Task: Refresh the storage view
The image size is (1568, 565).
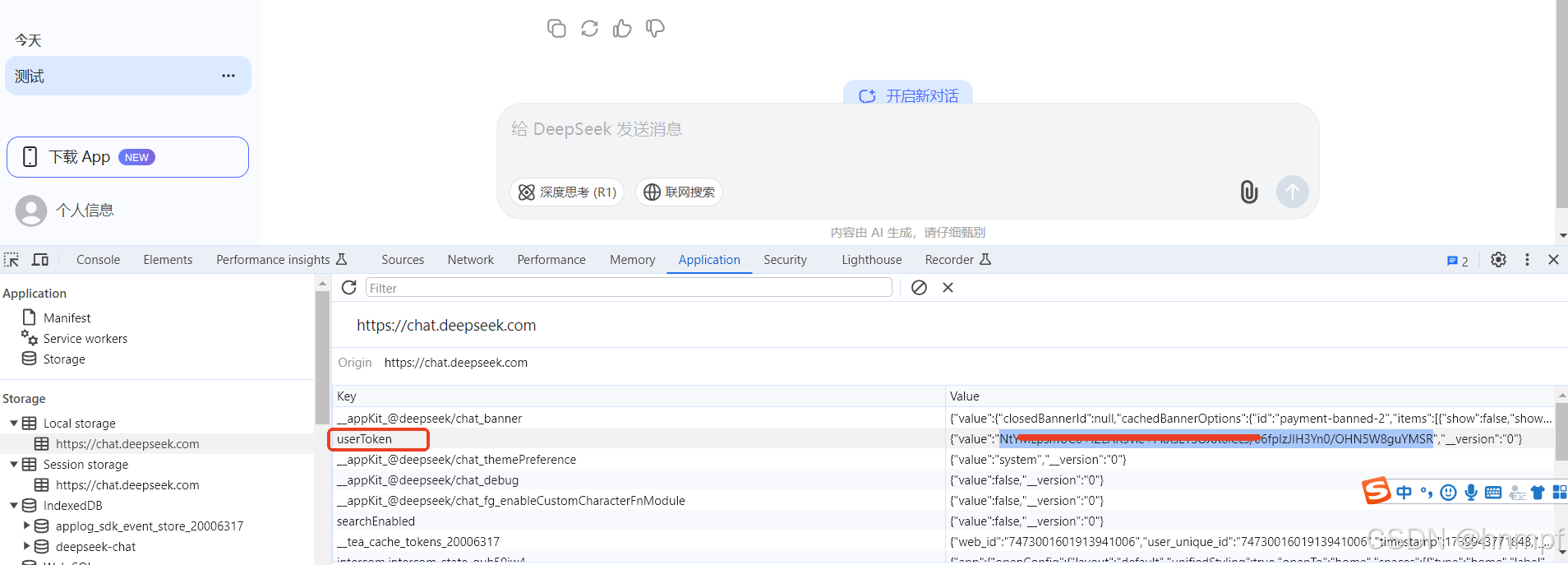Action: click(x=349, y=288)
